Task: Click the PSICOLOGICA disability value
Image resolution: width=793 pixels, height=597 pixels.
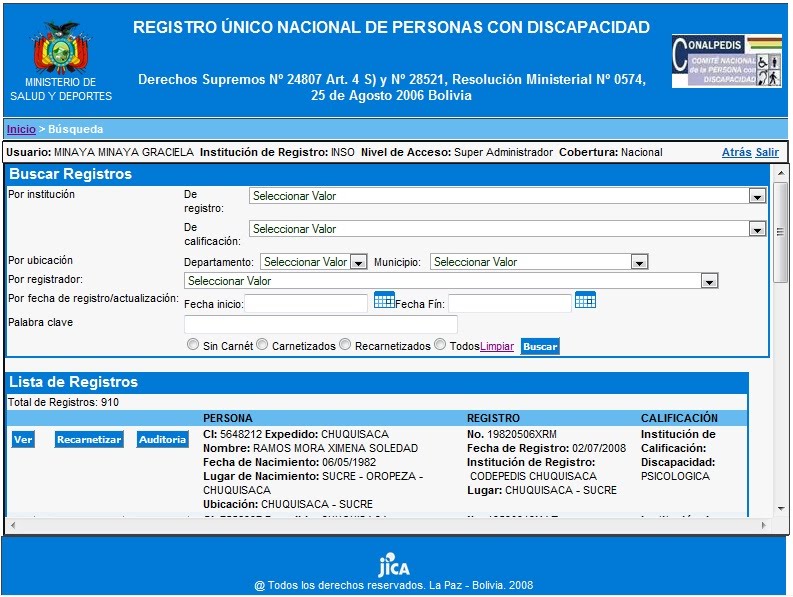Action: (675, 476)
